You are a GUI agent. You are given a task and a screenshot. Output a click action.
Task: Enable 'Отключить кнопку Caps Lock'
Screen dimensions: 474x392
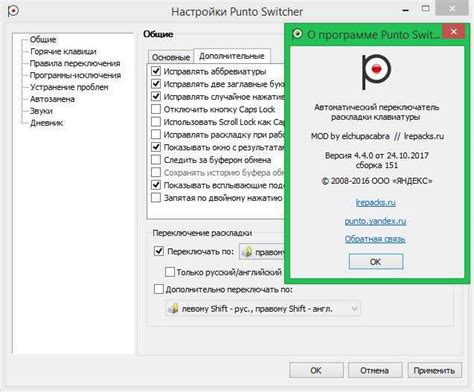(x=156, y=109)
